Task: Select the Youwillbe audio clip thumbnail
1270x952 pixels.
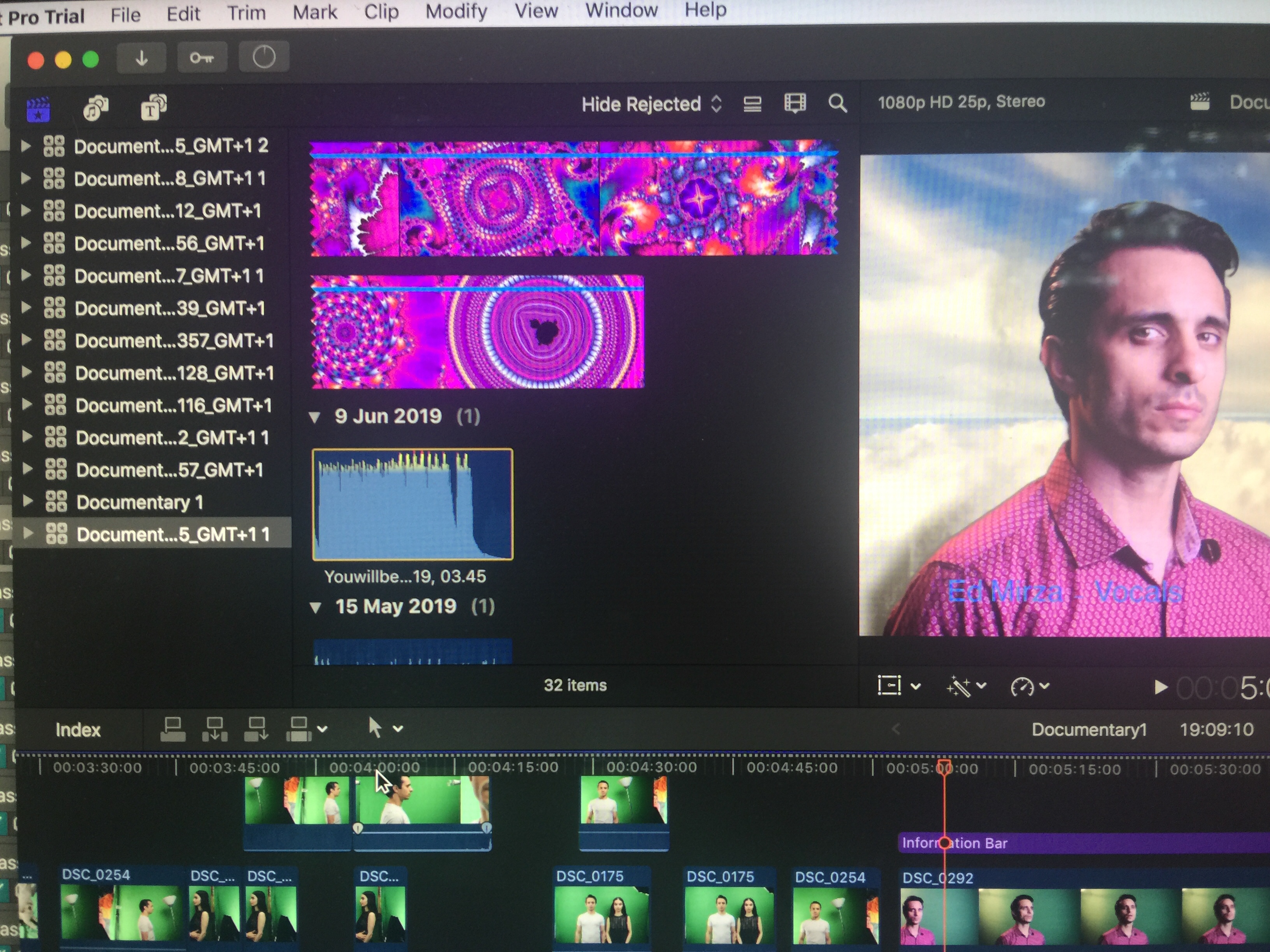Action: tap(412, 504)
